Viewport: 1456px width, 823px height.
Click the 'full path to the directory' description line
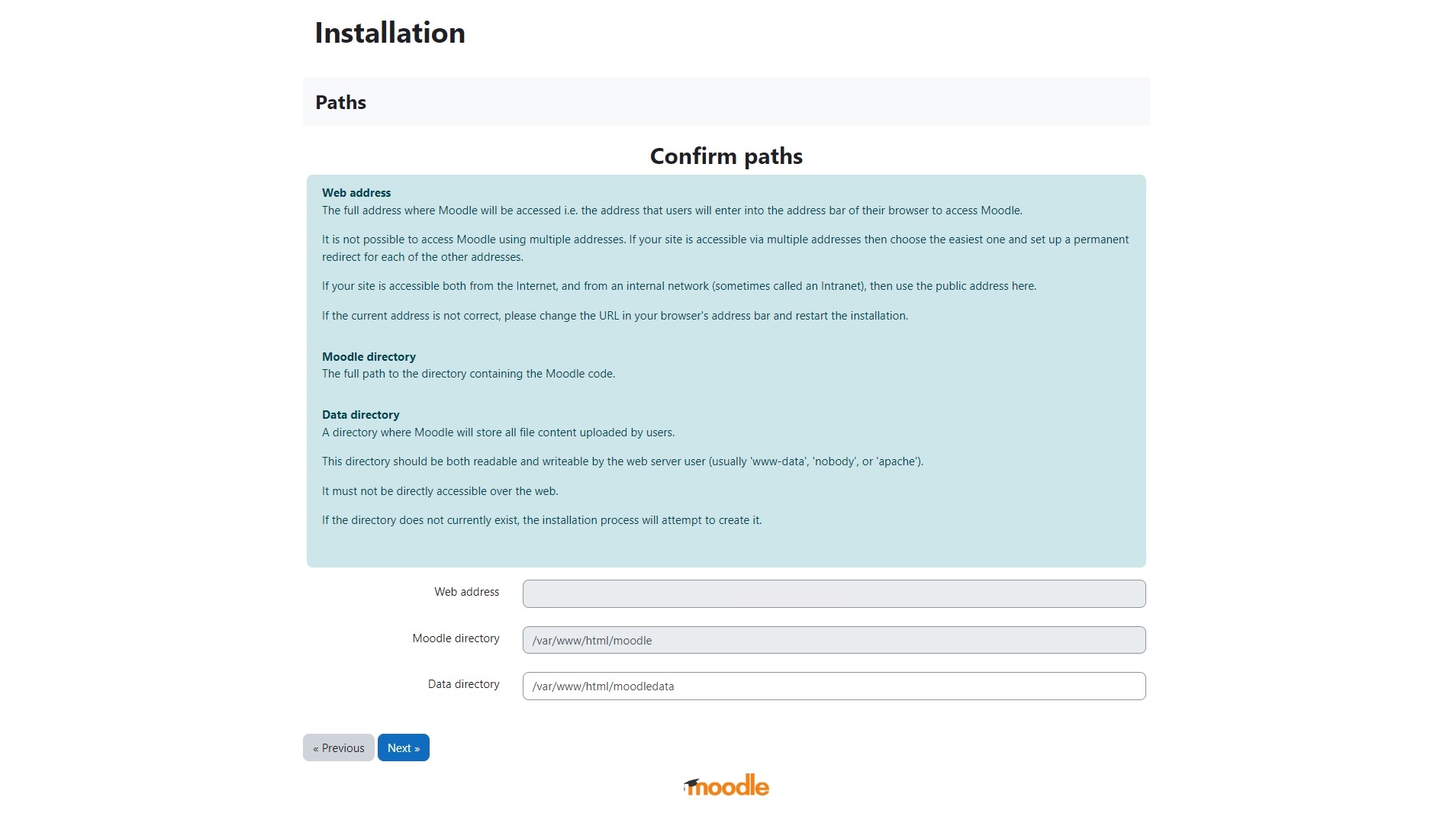click(468, 374)
